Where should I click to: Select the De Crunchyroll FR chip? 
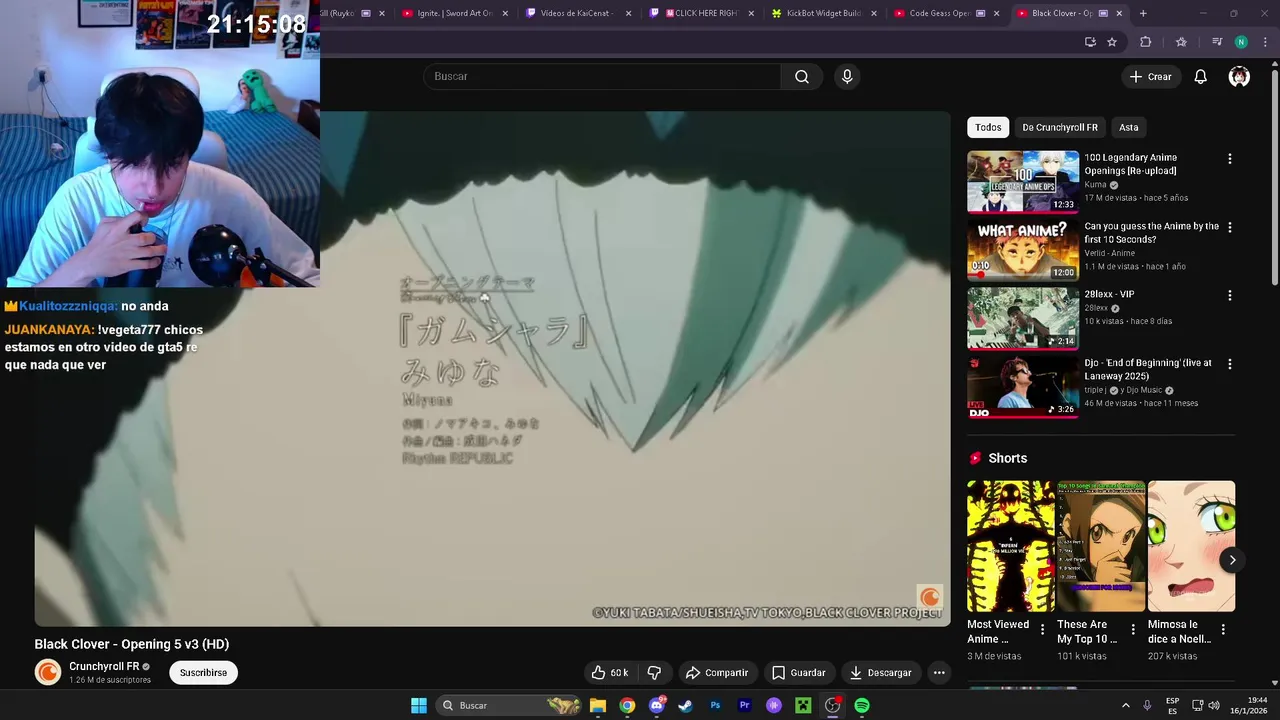1060,128
